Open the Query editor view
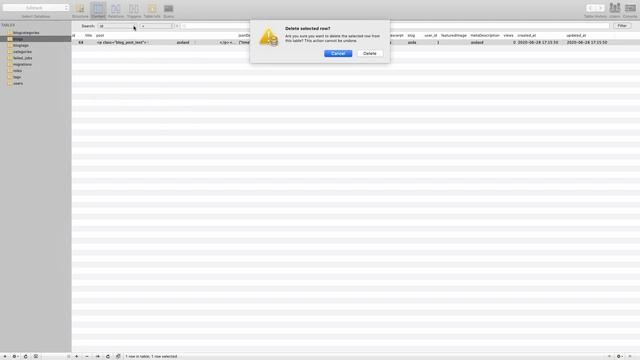The height and width of the screenshot is (360, 640). click(x=168, y=10)
